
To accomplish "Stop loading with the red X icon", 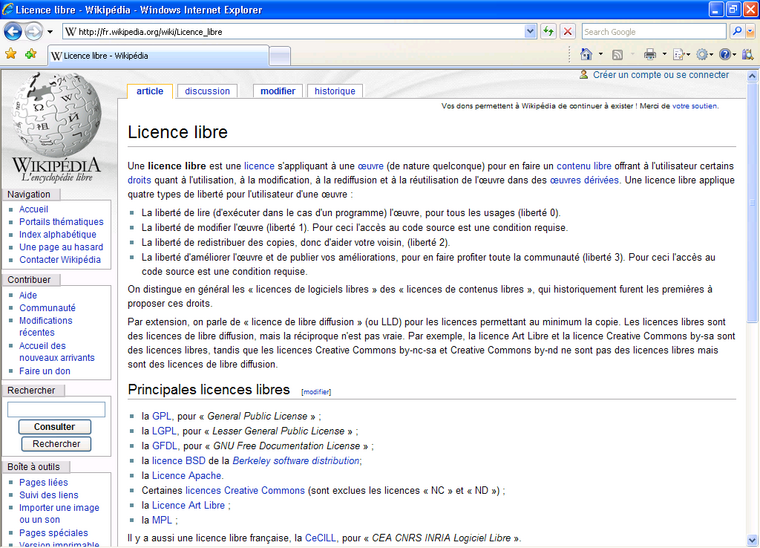I will click(x=568, y=32).
